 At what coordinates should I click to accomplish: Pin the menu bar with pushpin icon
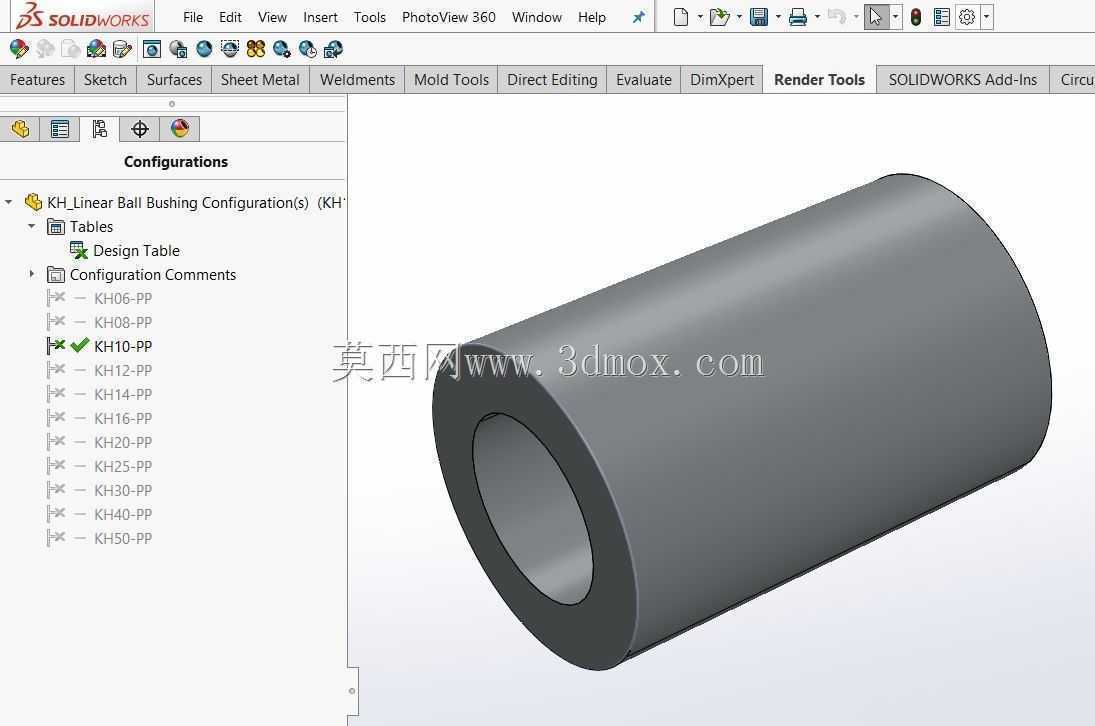tap(638, 17)
